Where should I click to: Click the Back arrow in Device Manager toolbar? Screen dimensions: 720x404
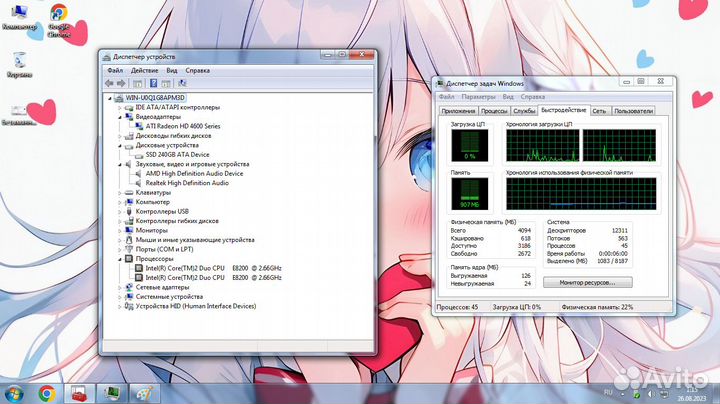pos(109,83)
